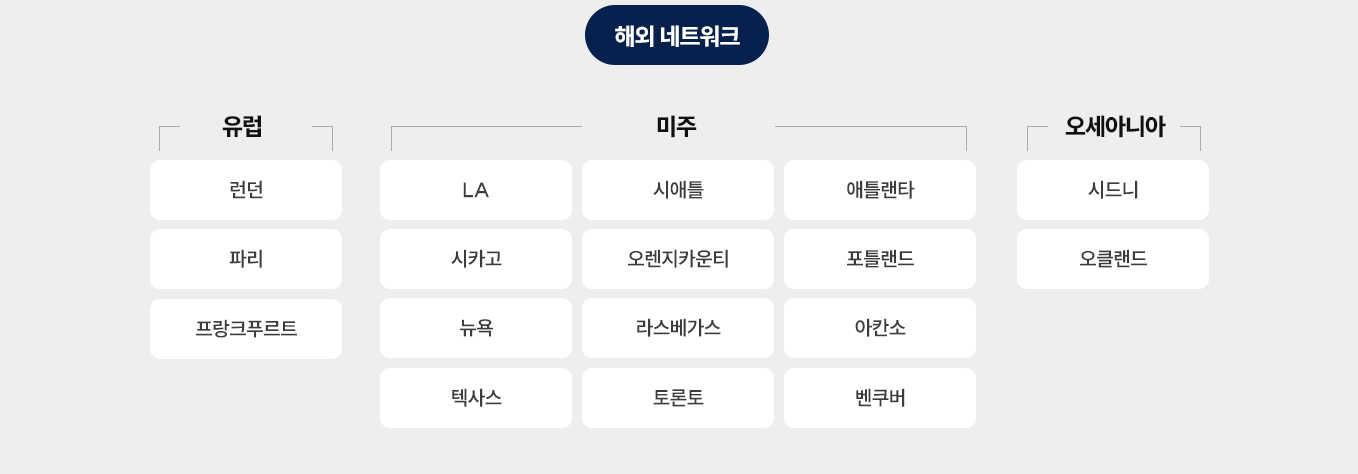
Task: Choose the 프랑크푸르트 location box
Action: (x=246, y=329)
